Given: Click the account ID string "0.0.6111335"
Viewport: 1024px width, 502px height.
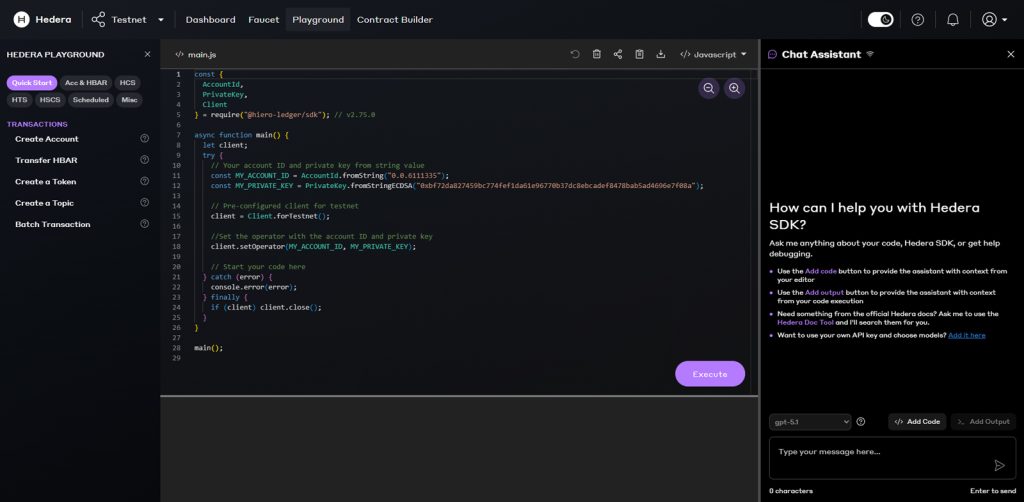Looking at the screenshot, I should (x=415, y=176).
